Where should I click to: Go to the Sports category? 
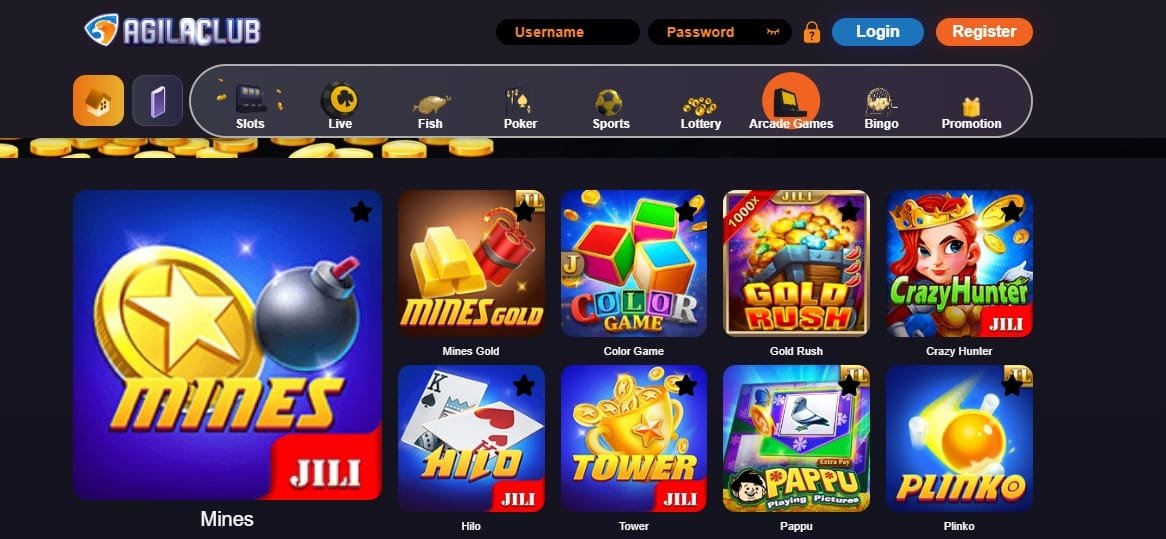609,102
